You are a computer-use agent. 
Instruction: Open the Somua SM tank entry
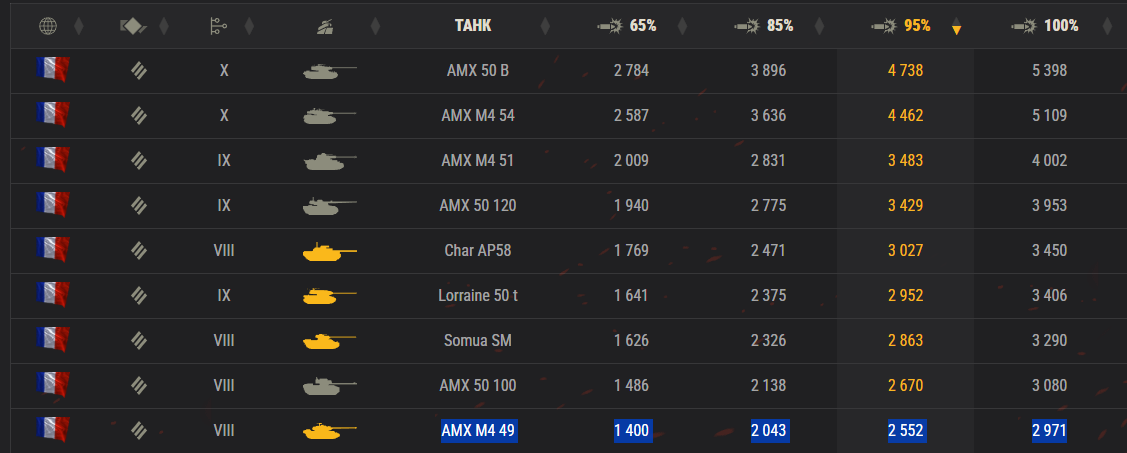pyautogui.click(x=478, y=340)
